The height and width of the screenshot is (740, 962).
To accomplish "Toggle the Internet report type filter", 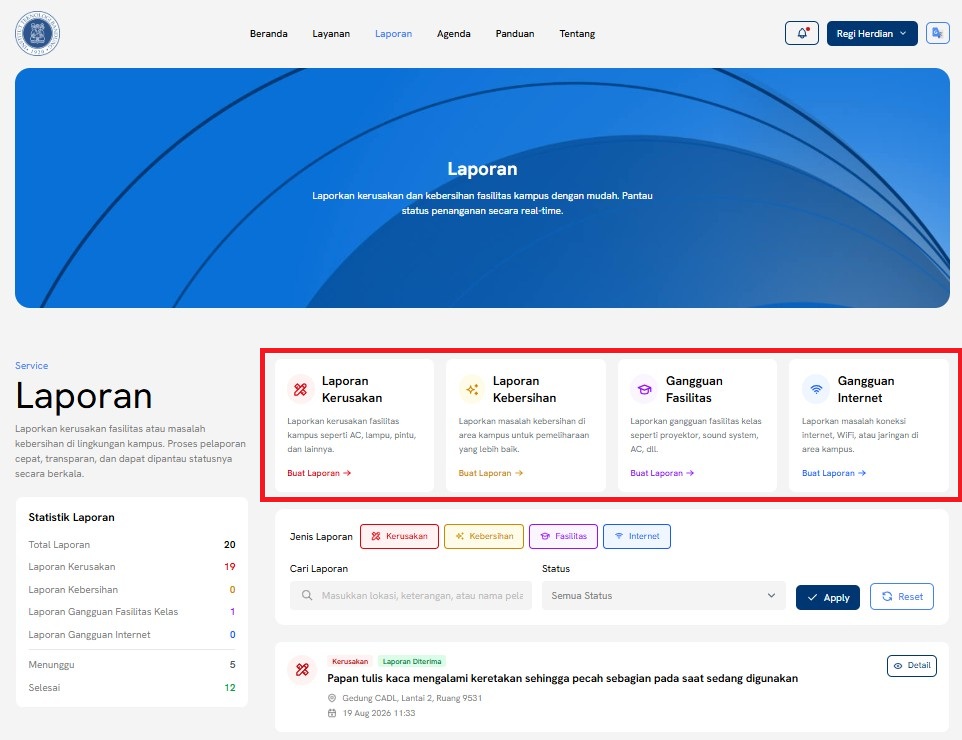I will (637, 536).
